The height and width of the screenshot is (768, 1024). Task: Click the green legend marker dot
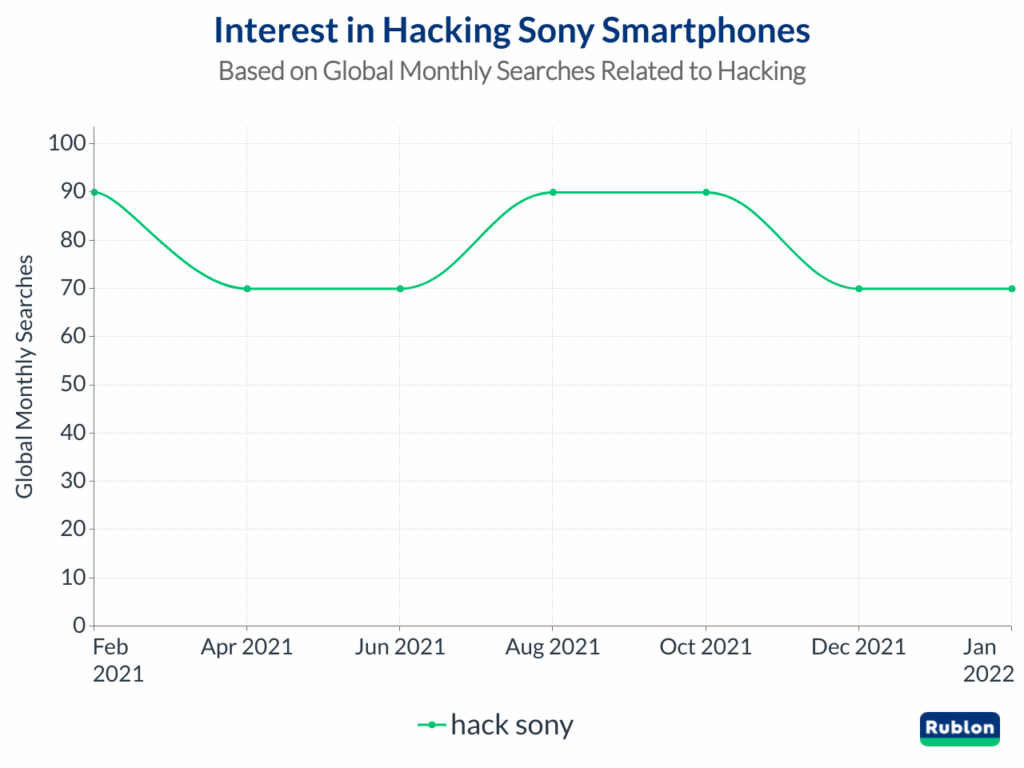(432, 725)
